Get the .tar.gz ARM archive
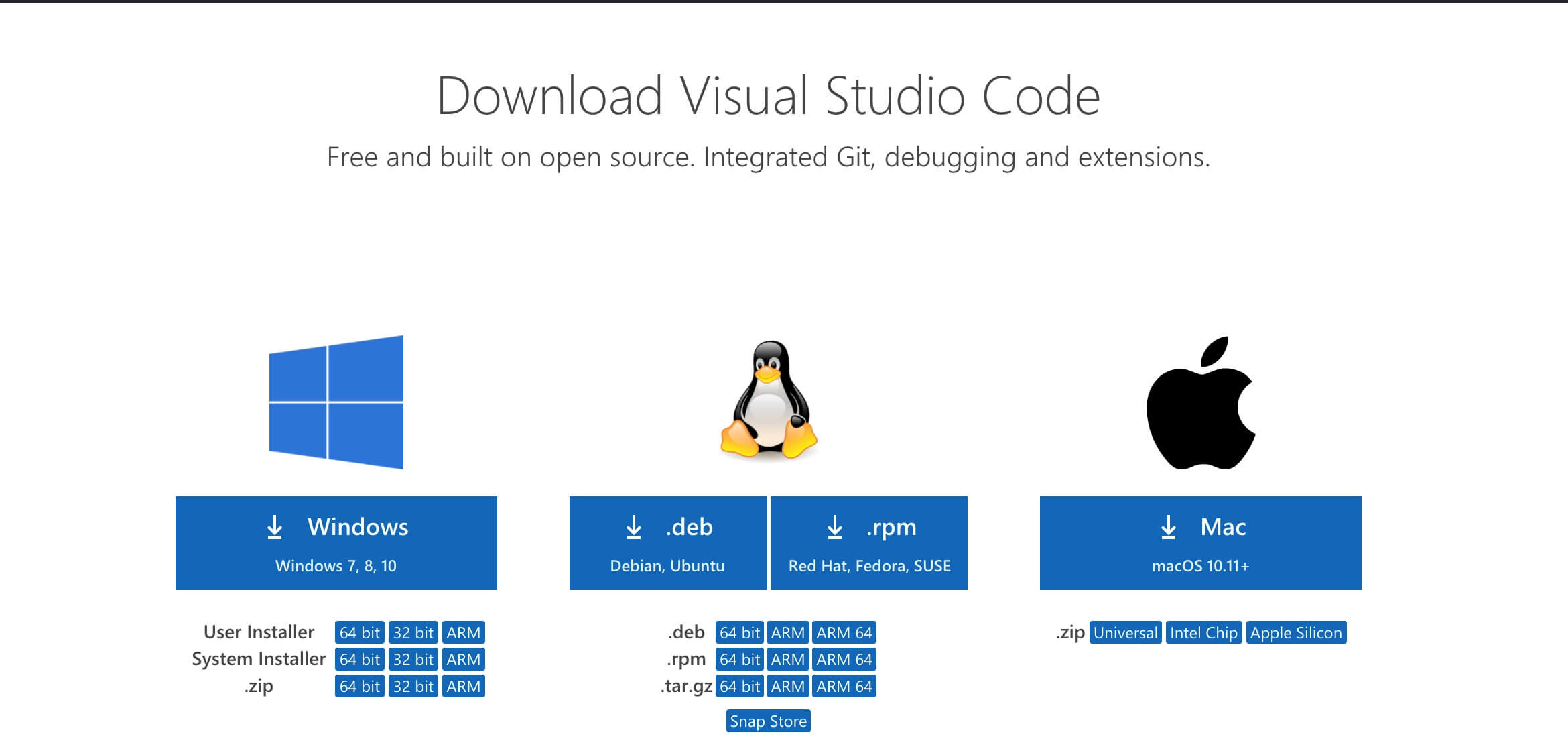This screenshot has width=1568, height=755. point(788,686)
